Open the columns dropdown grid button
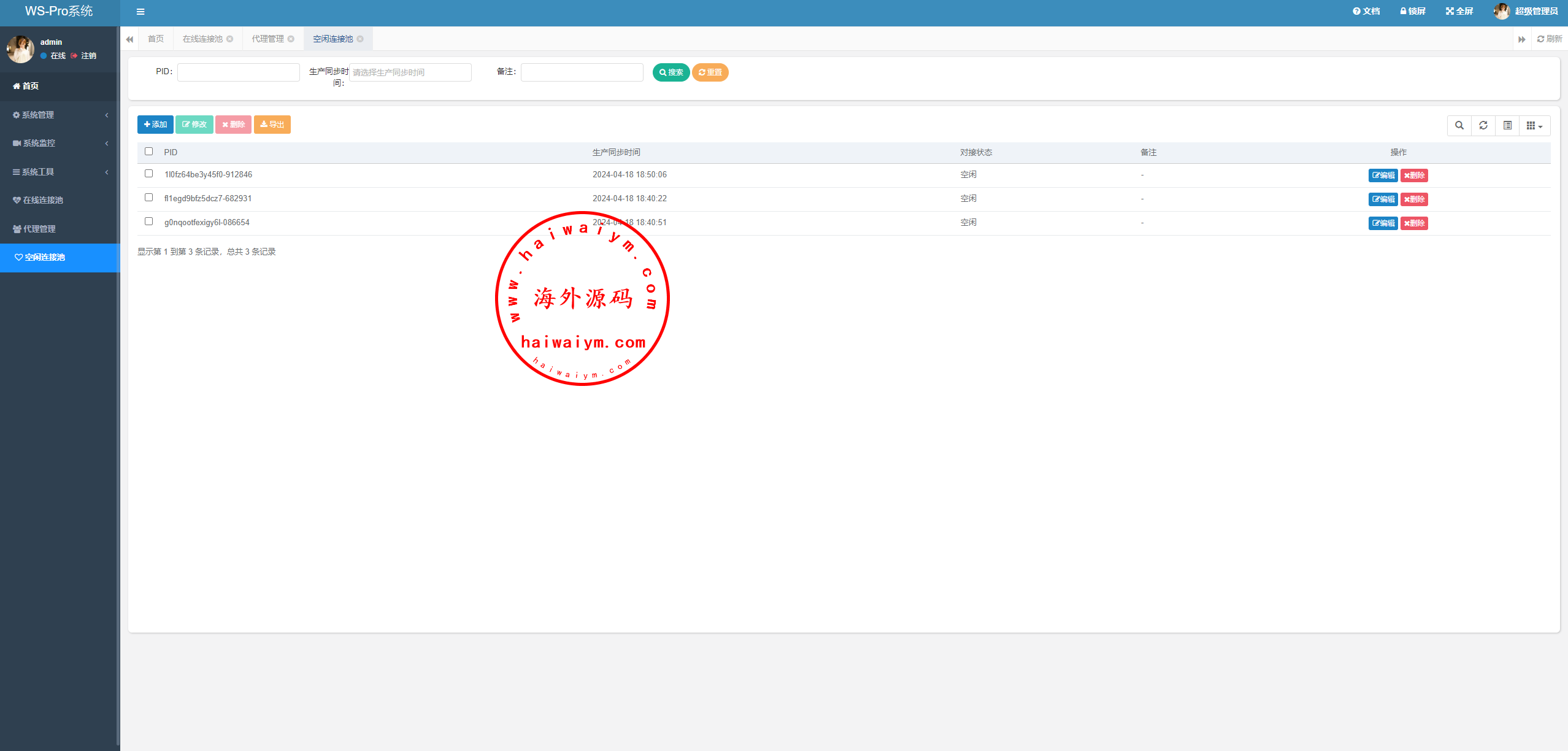Screen dimensions: 1568x751 coord(1534,126)
